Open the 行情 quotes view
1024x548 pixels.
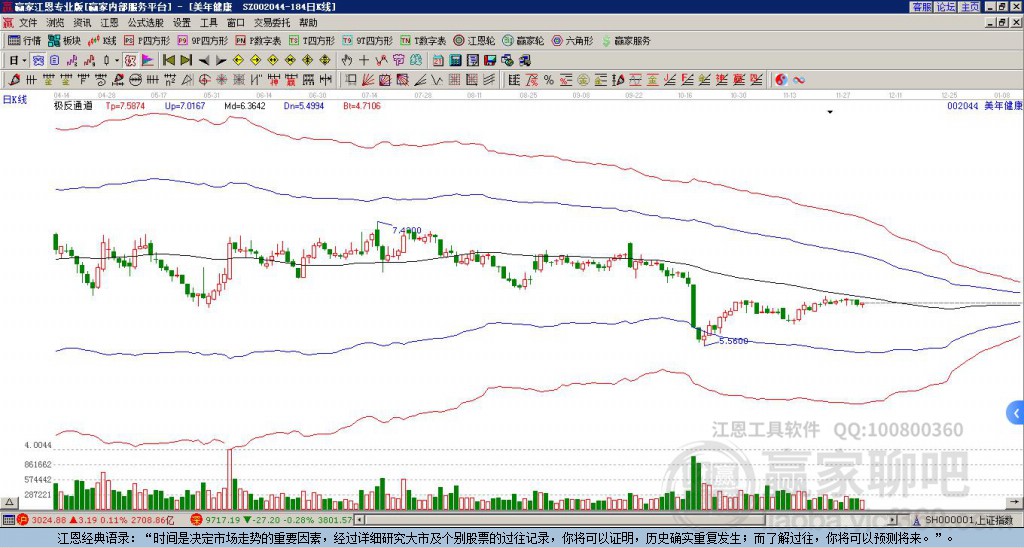24,40
